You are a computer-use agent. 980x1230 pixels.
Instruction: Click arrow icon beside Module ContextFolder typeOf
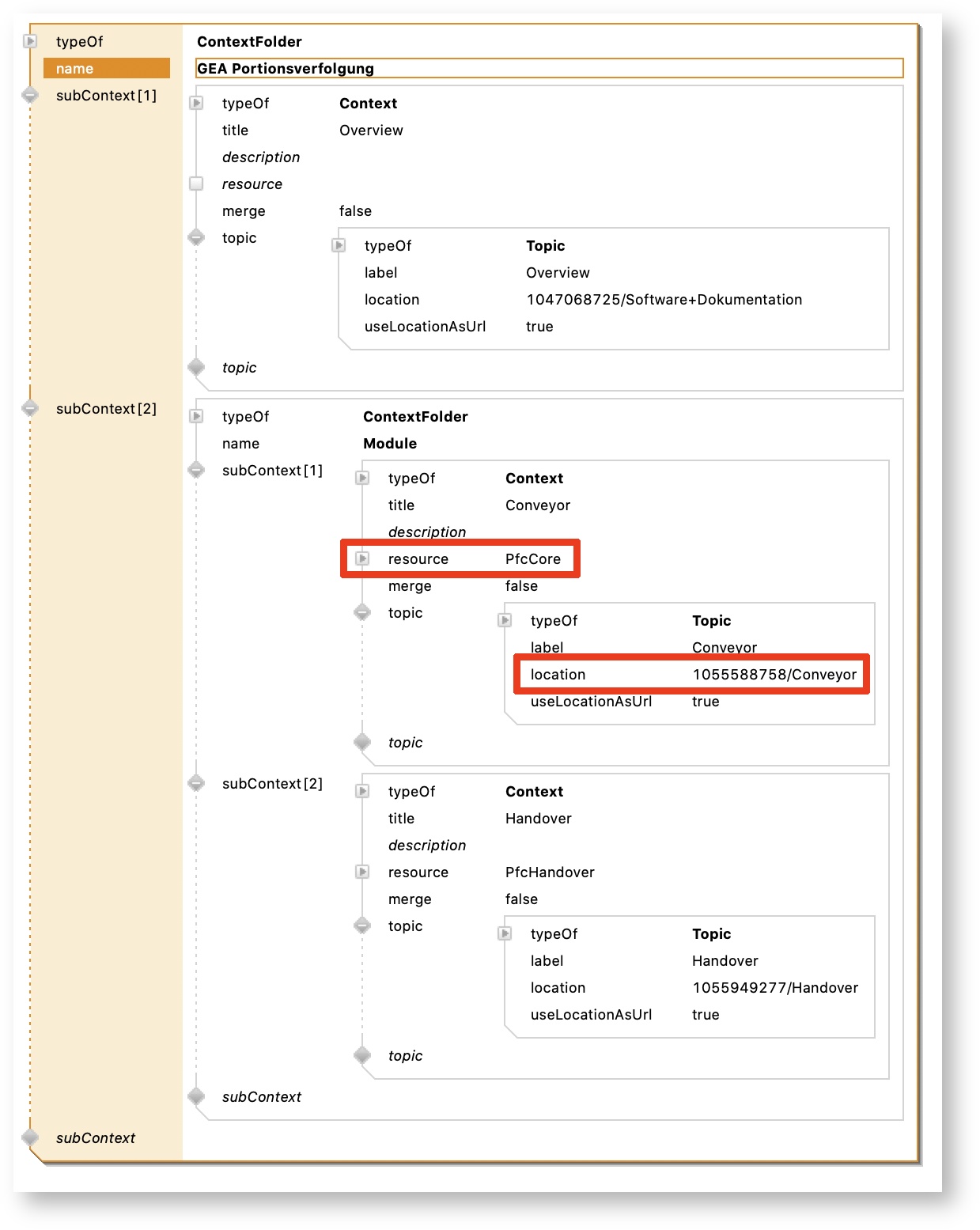tap(196, 417)
